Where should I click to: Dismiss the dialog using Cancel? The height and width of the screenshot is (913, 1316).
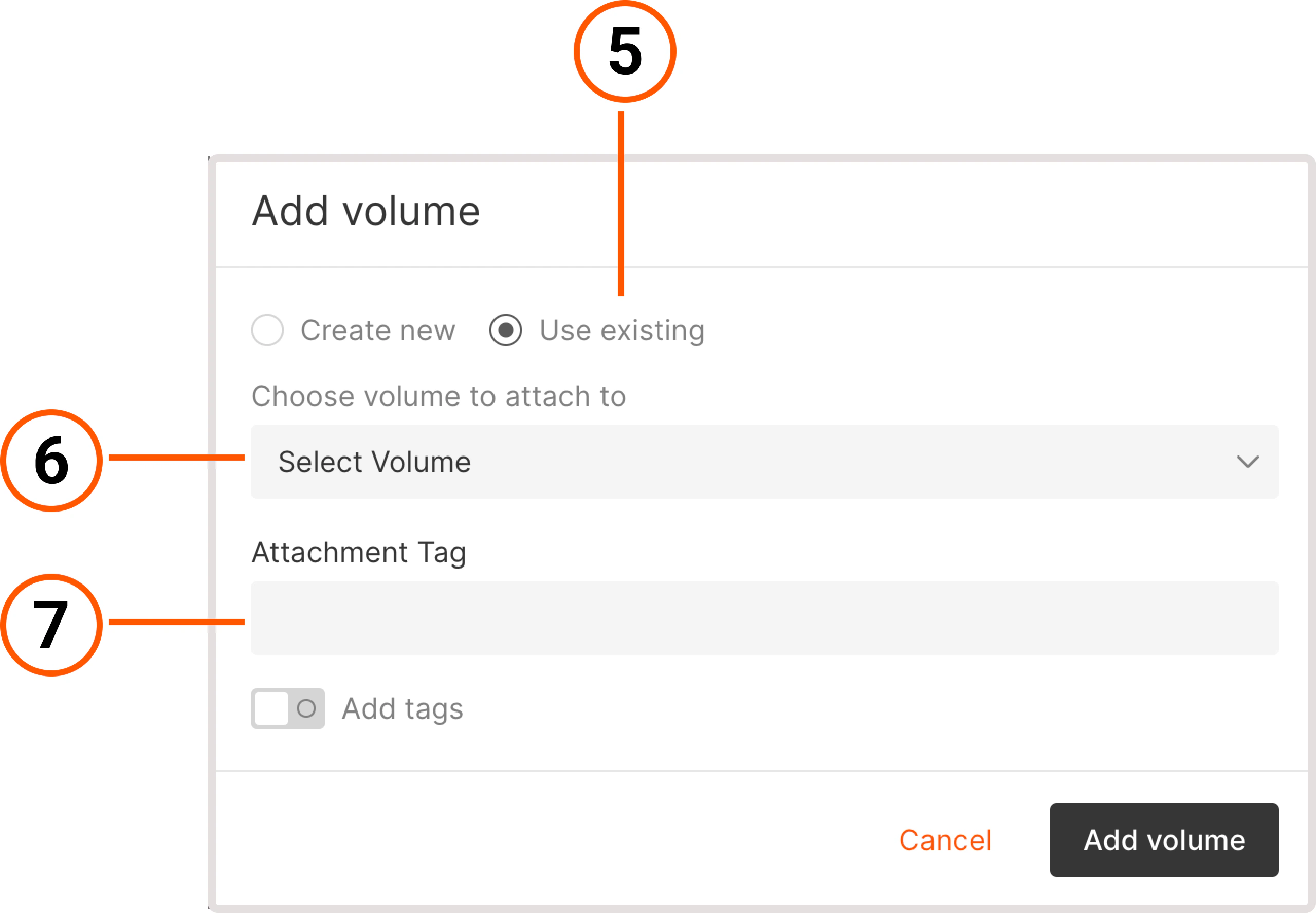pos(945,841)
